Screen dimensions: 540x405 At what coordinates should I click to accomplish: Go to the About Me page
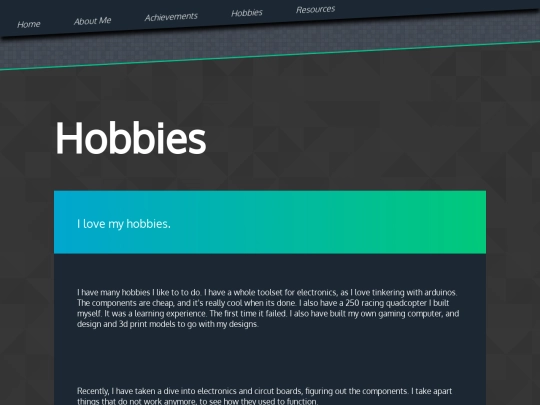click(93, 21)
